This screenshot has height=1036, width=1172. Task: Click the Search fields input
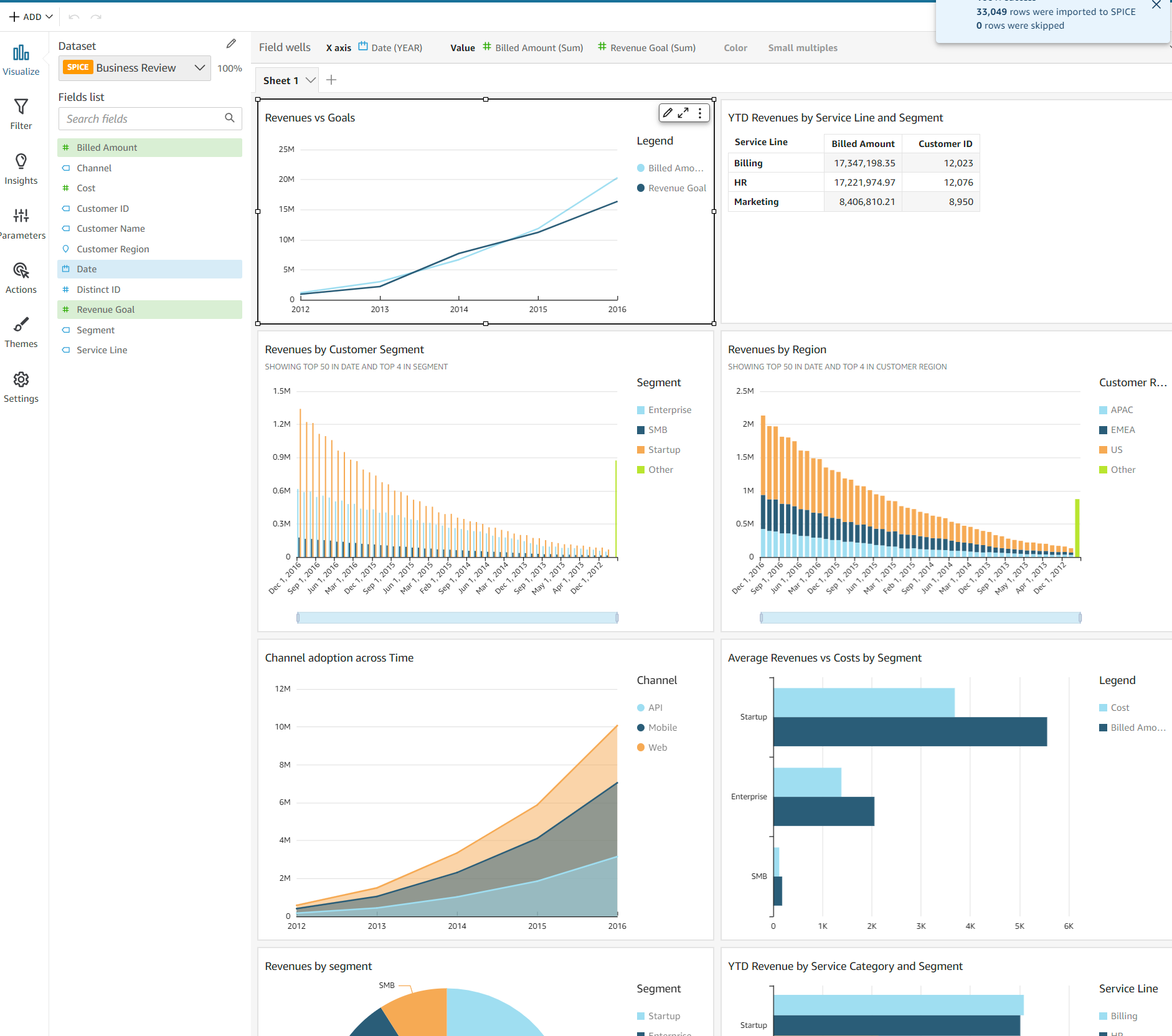coord(150,118)
